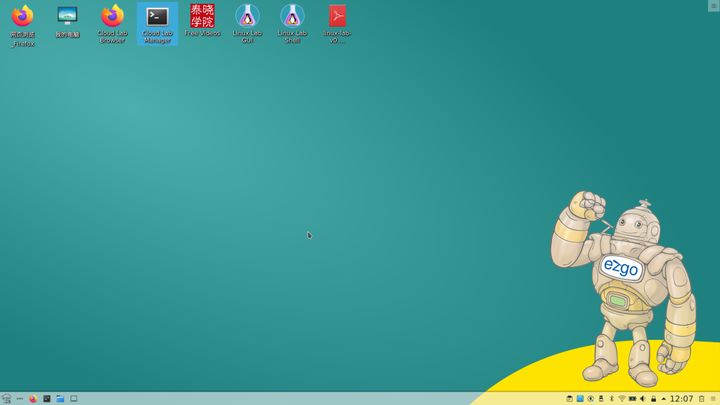The image size is (720, 405).
Task: Expand hidden system tray icons arrow
Action: pos(664,399)
